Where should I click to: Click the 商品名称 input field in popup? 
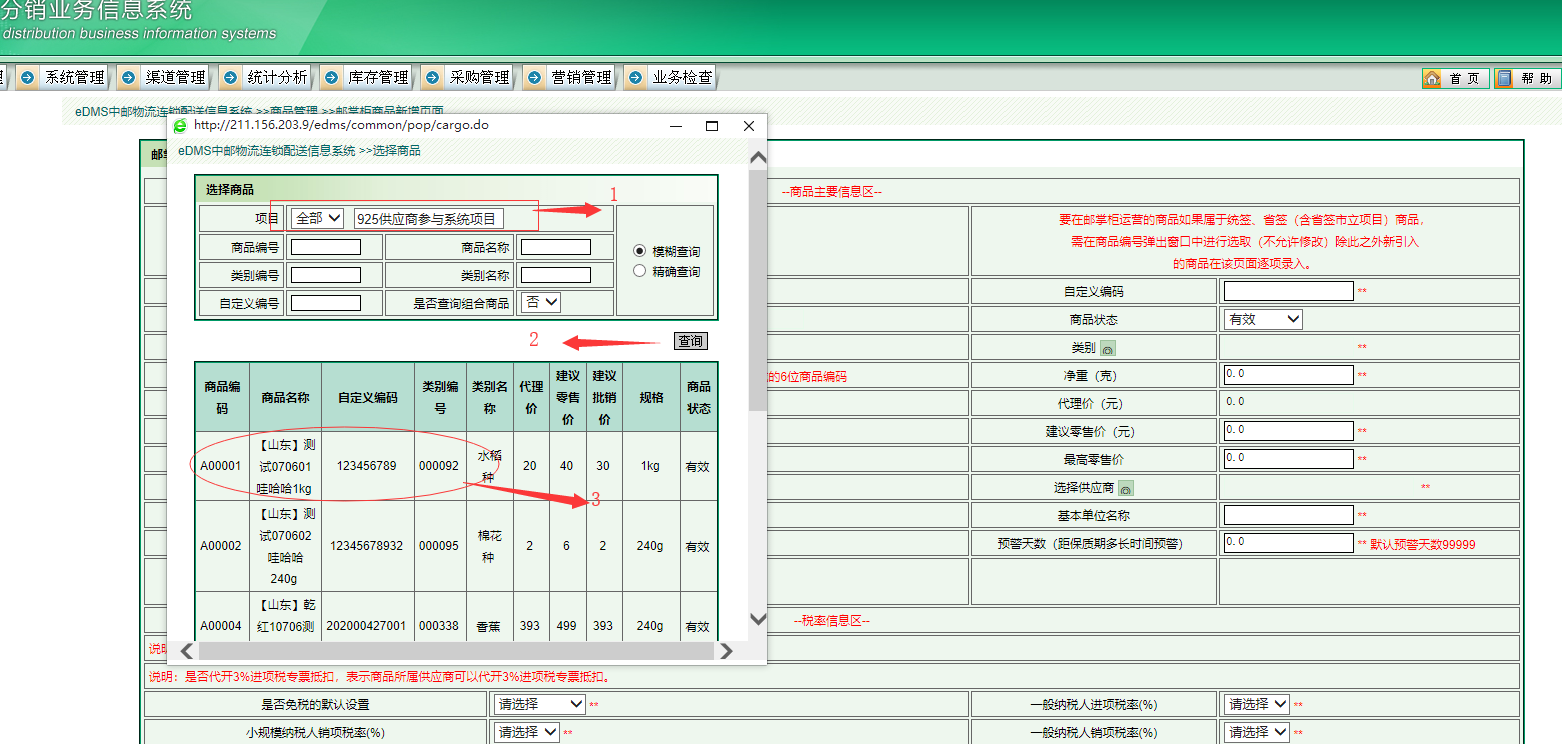[x=556, y=247]
